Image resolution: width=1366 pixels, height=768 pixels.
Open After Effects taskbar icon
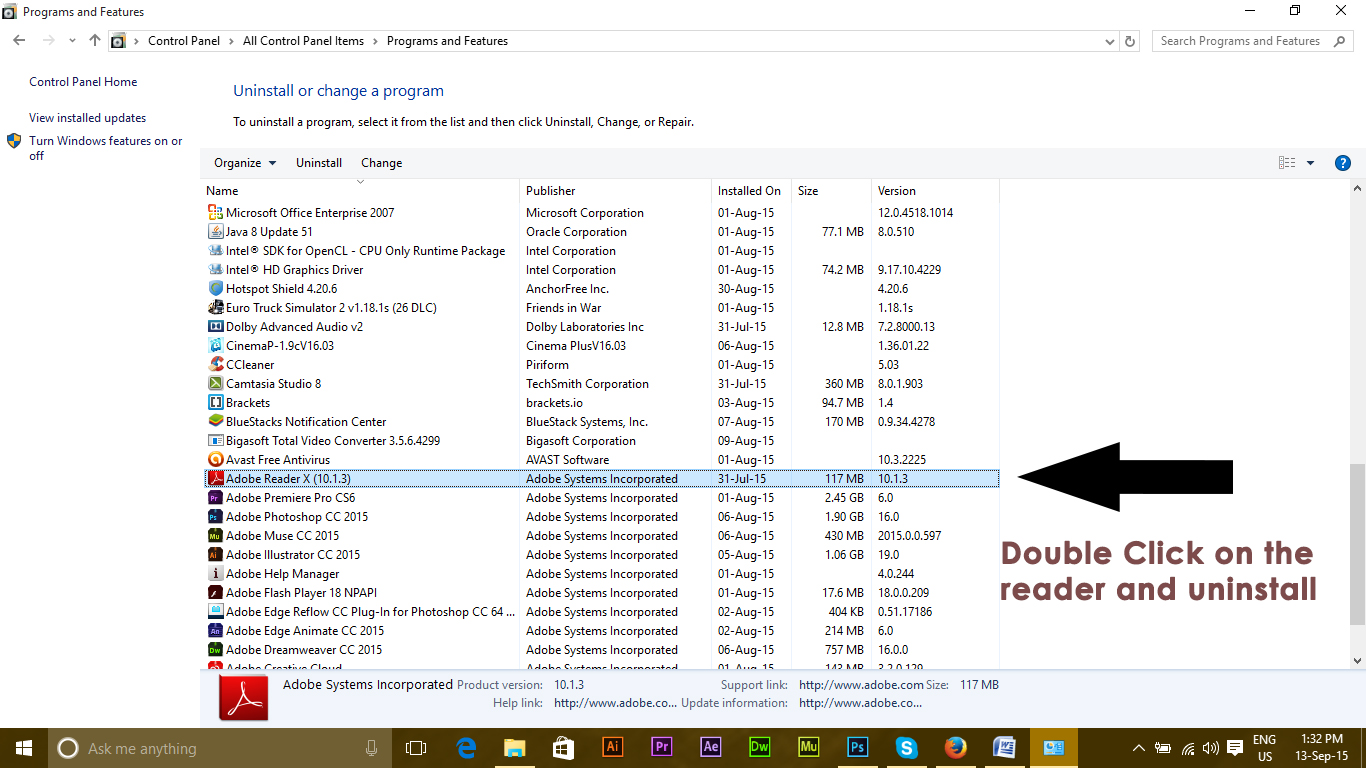[710, 747]
